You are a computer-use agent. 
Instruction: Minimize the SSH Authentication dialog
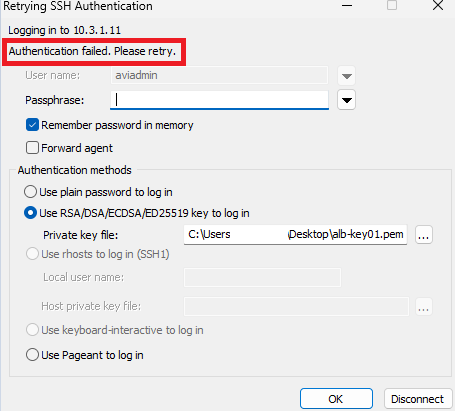pos(347,5)
